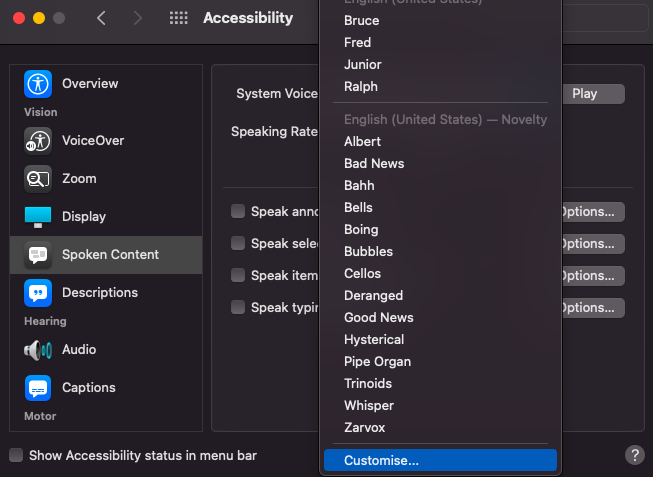Click the Audio speaker icon

(38, 350)
